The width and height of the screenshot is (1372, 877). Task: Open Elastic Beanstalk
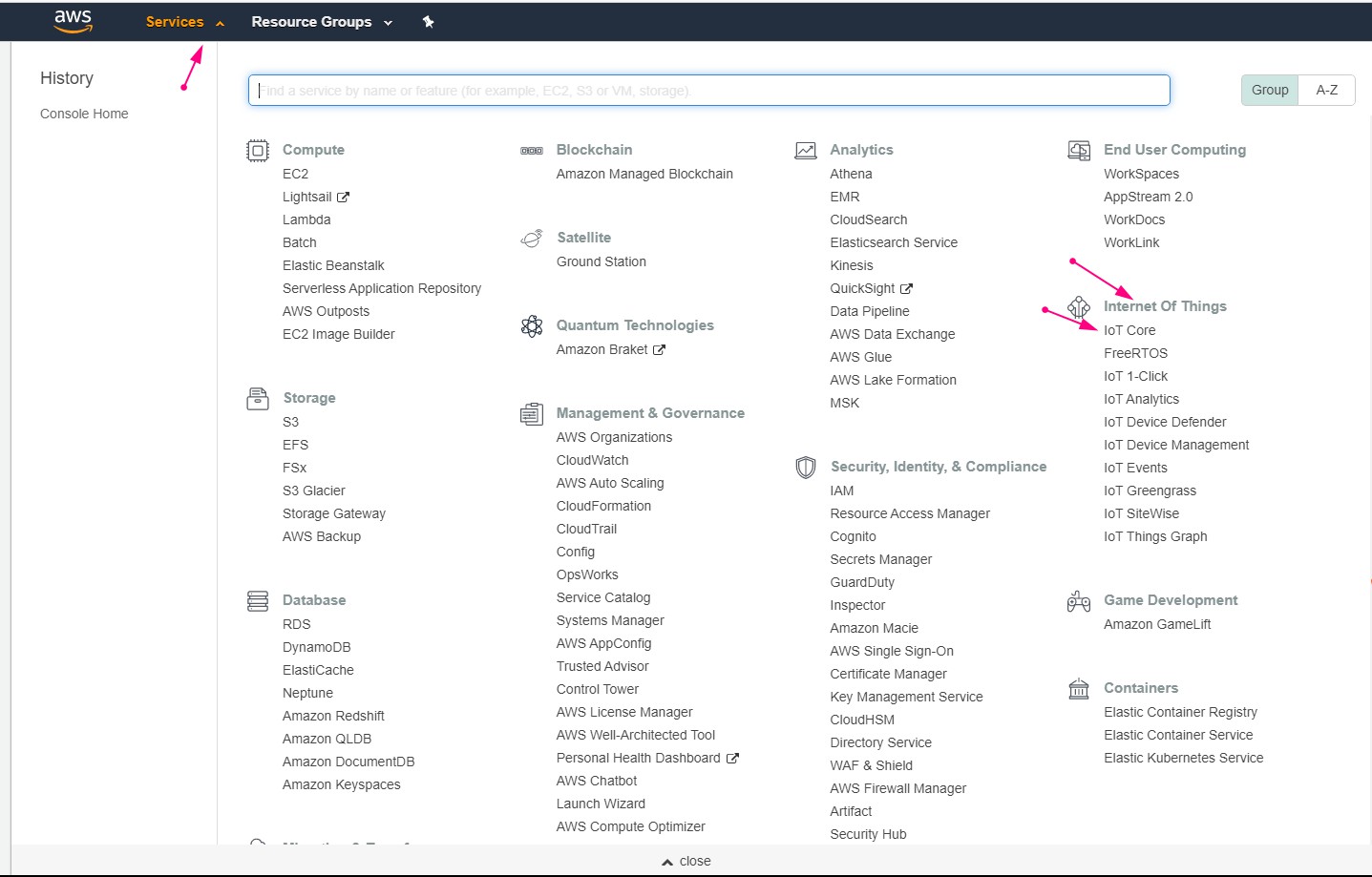point(333,265)
